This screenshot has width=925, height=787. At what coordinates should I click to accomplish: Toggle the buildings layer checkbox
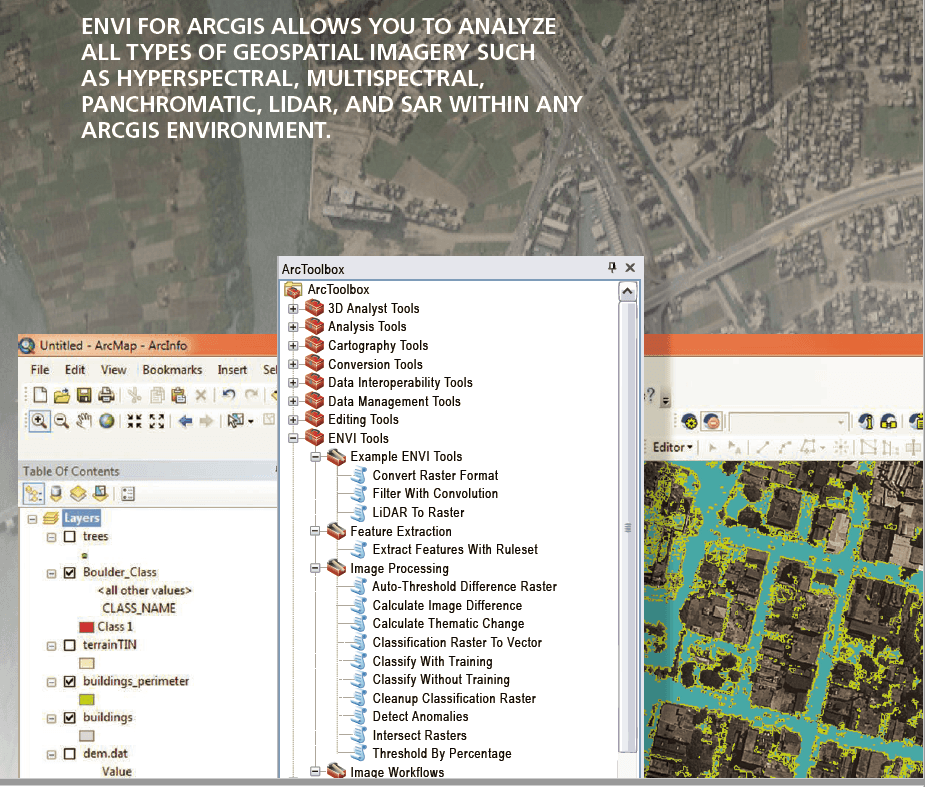[70, 718]
